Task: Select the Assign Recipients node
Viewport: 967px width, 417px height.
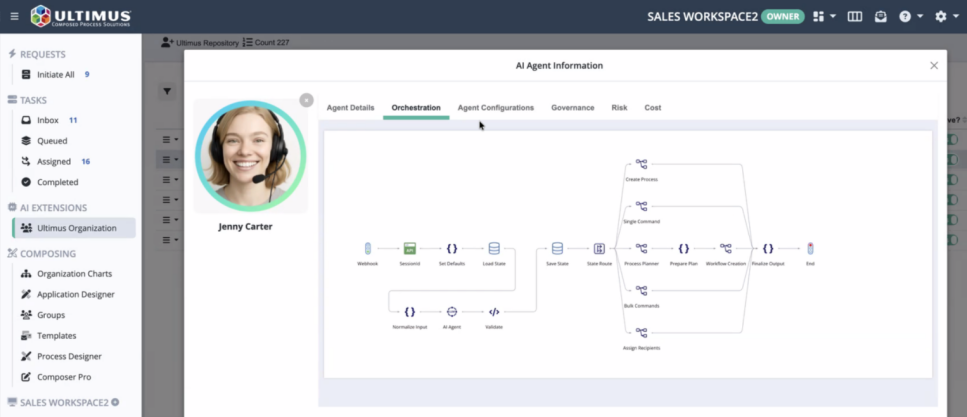Action: [x=641, y=333]
